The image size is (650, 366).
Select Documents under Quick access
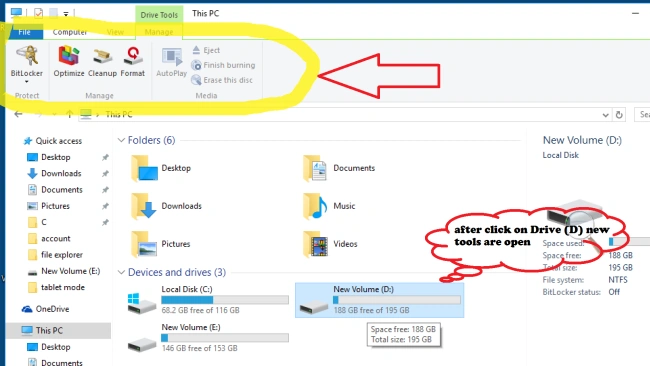point(62,189)
